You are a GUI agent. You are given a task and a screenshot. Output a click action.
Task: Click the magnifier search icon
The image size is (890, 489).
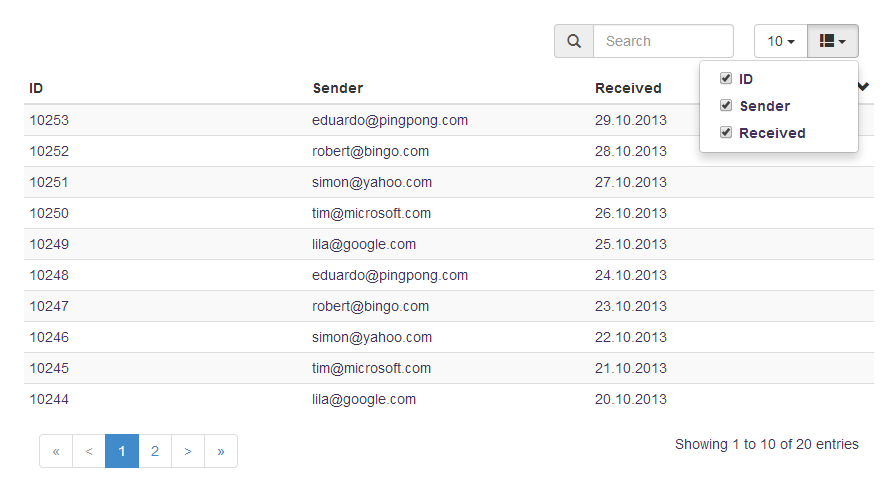click(x=574, y=41)
